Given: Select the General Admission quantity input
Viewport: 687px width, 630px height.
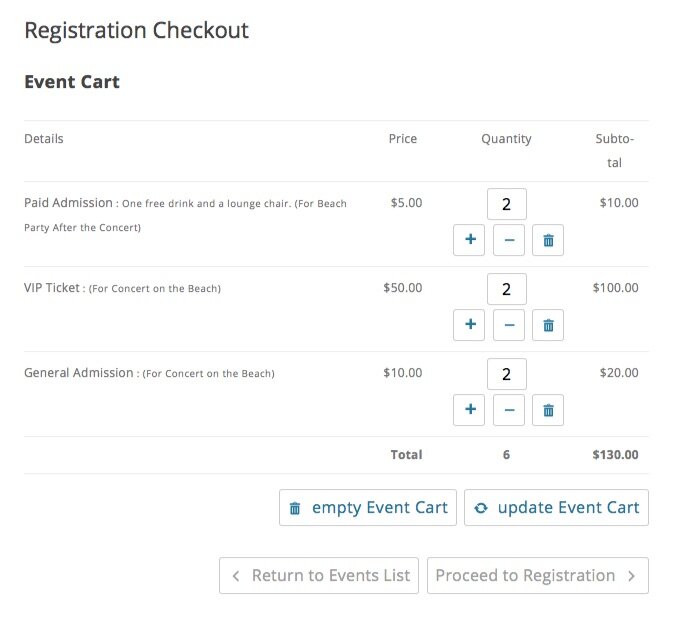Looking at the screenshot, I should click(507, 374).
